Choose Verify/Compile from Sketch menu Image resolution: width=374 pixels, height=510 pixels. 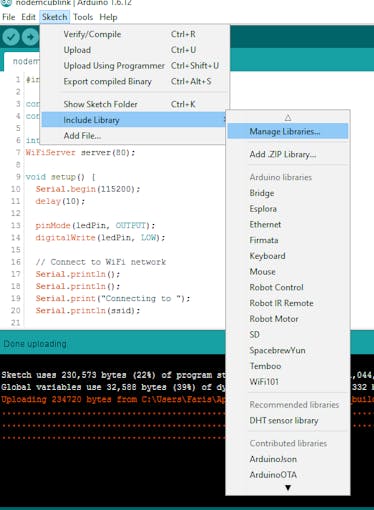[x=135, y=34]
